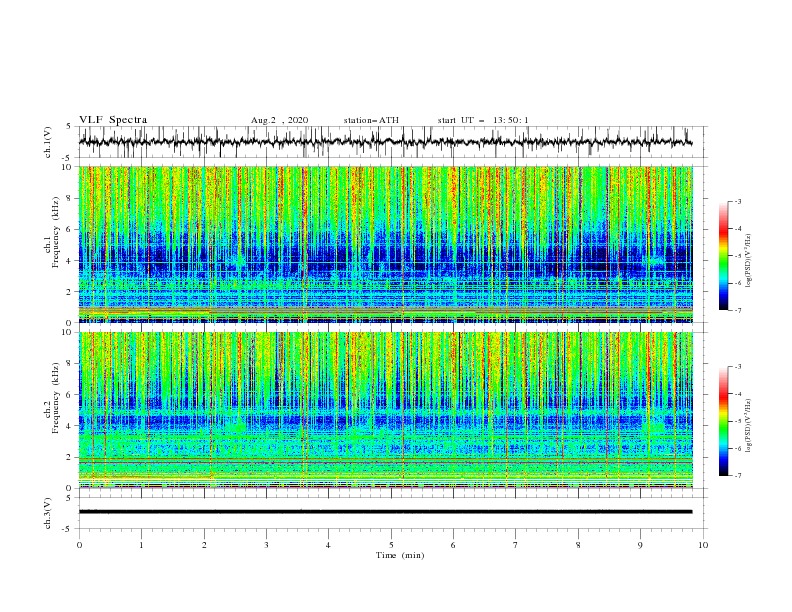
Task: Click the "Time (min)" x-axis label
Action: pyautogui.click(x=400, y=555)
